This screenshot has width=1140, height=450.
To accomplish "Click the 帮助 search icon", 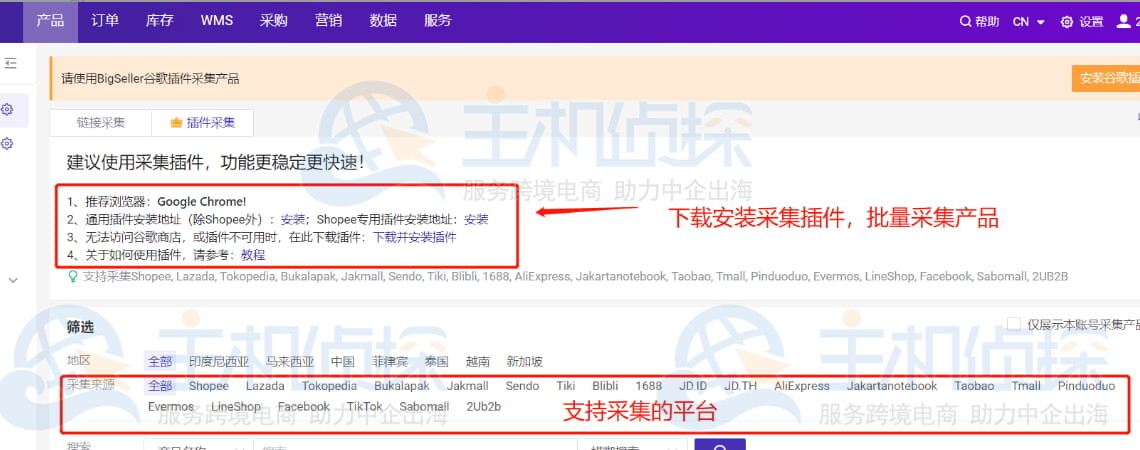I will click(x=966, y=22).
